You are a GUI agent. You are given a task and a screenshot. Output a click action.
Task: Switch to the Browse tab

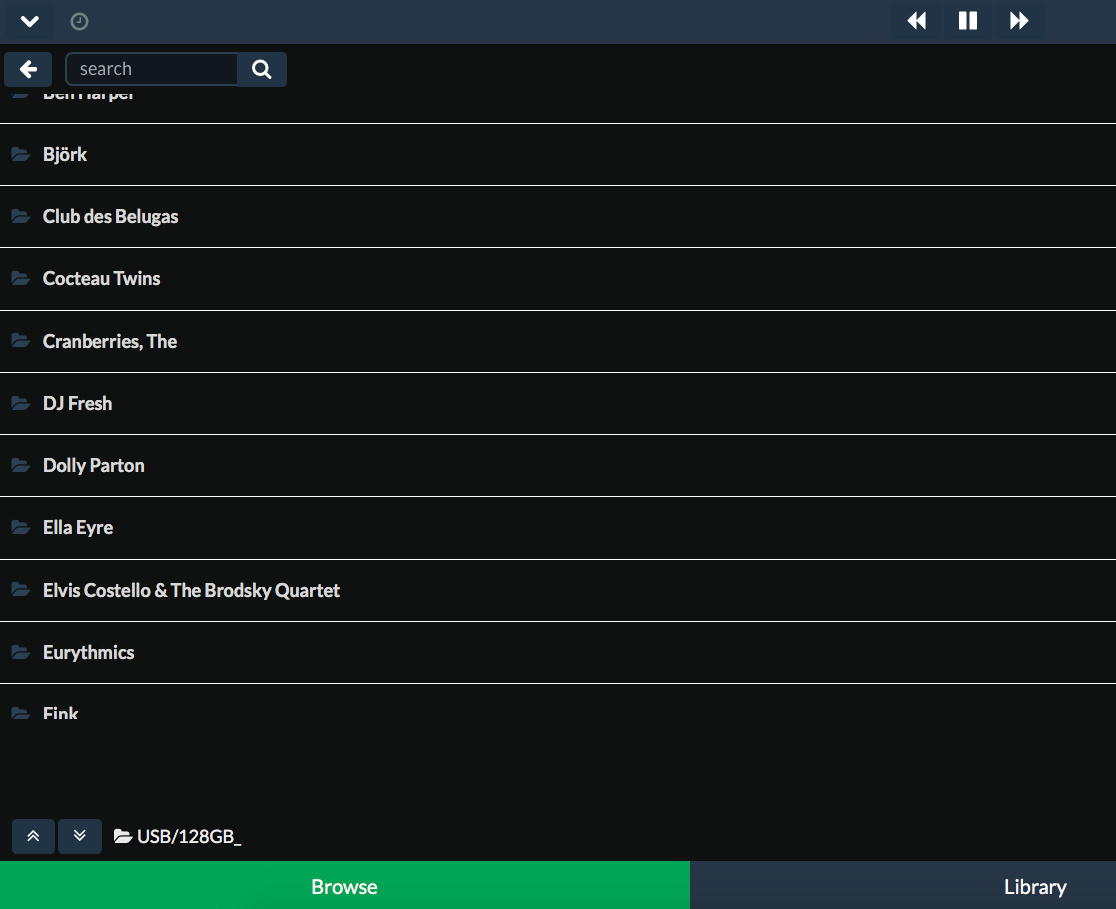(344, 886)
